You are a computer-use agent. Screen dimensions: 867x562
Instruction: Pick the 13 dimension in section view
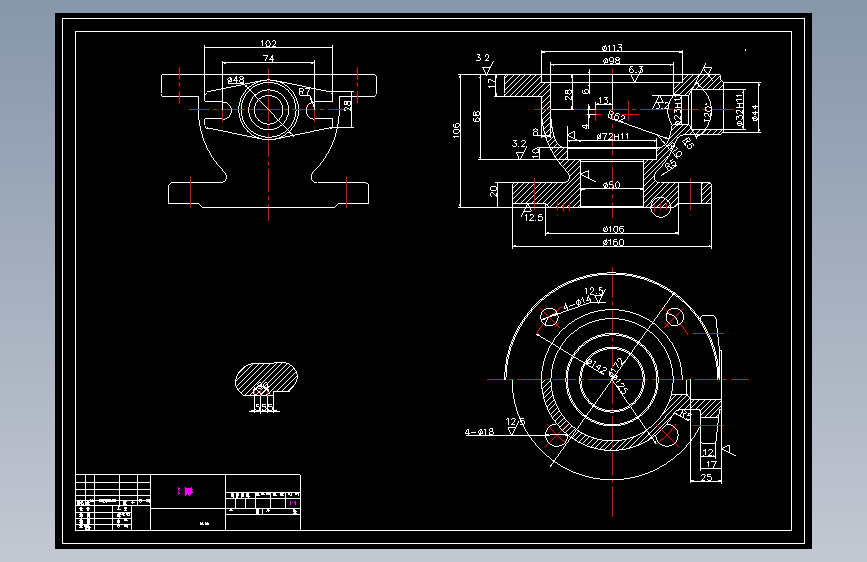[x=603, y=101]
